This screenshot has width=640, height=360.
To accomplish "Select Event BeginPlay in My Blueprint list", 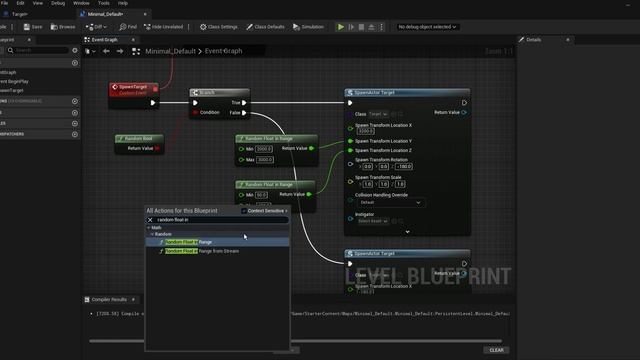I will pos(15,81).
